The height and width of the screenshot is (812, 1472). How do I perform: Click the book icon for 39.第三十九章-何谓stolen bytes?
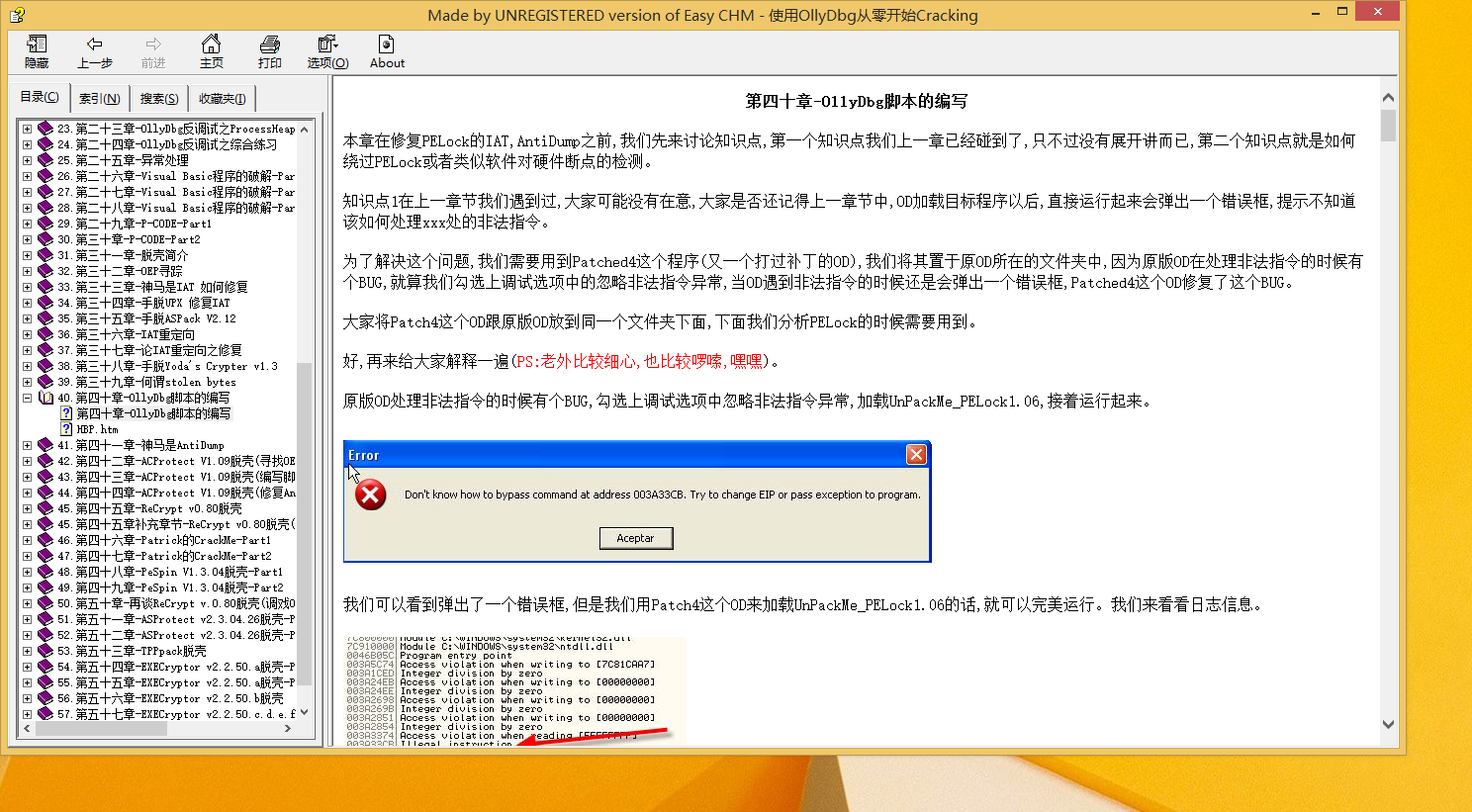coord(46,382)
